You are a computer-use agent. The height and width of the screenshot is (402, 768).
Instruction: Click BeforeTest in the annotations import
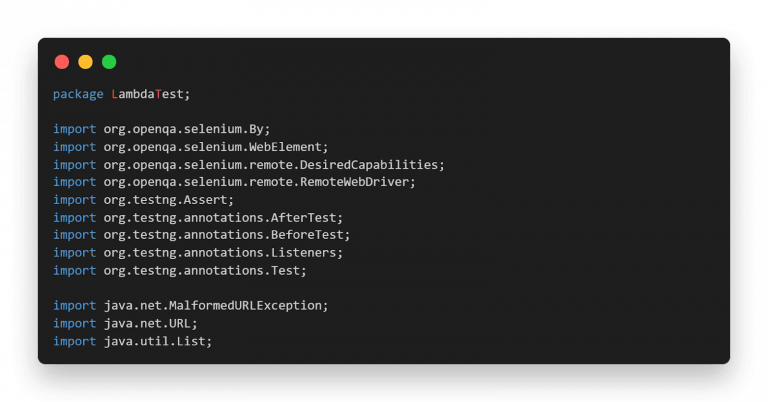point(307,235)
